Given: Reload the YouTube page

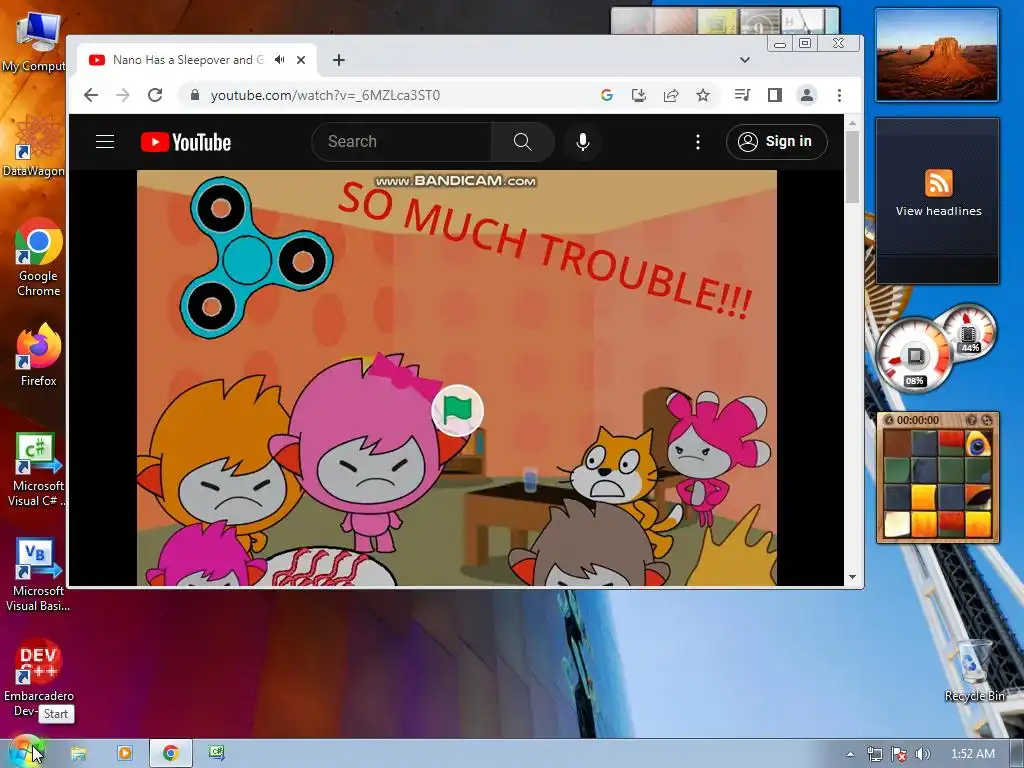Looking at the screenshot, I should pyautogui.click(x=155, y=95).
